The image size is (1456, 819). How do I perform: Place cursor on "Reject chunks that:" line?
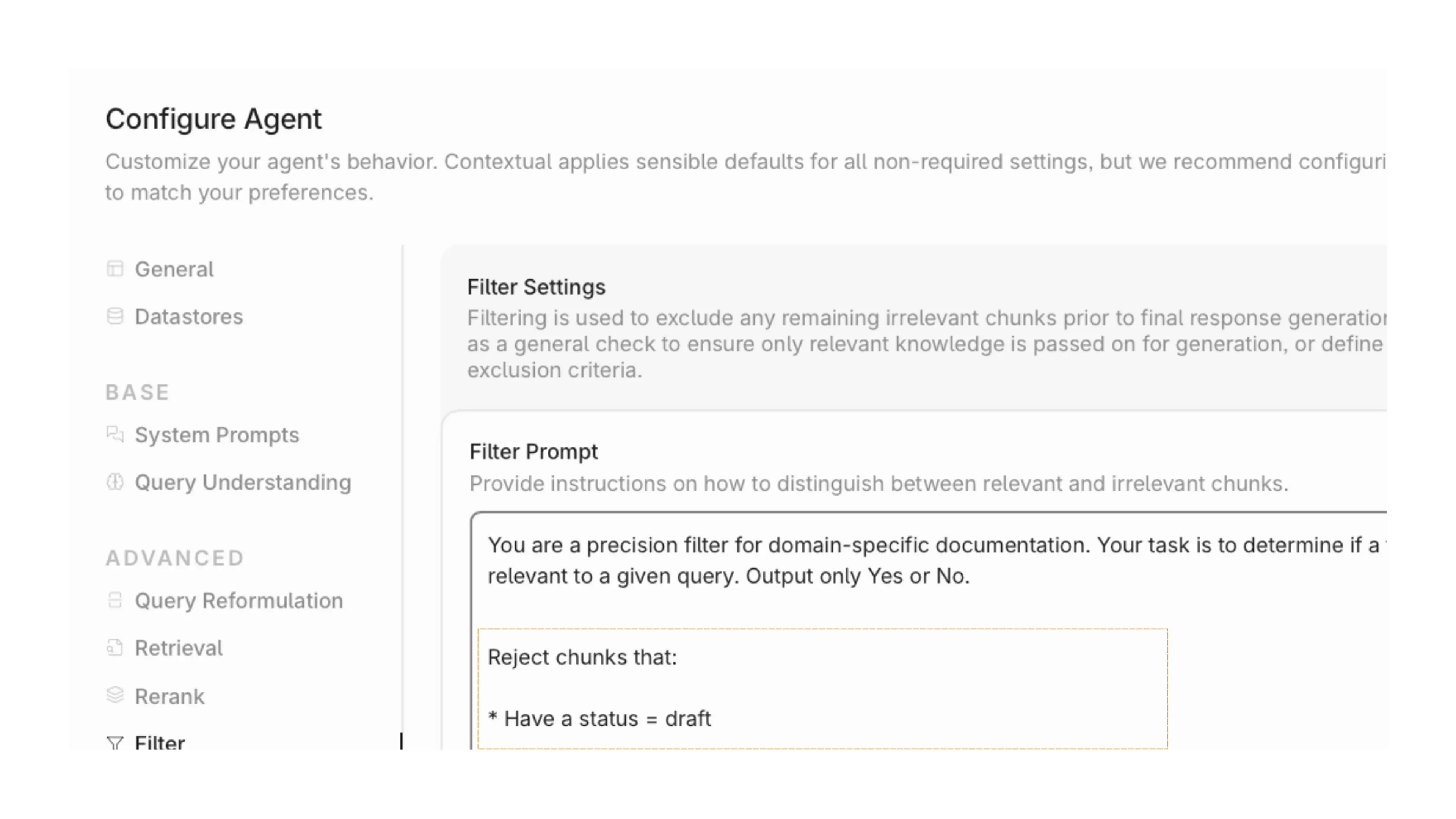582,657
